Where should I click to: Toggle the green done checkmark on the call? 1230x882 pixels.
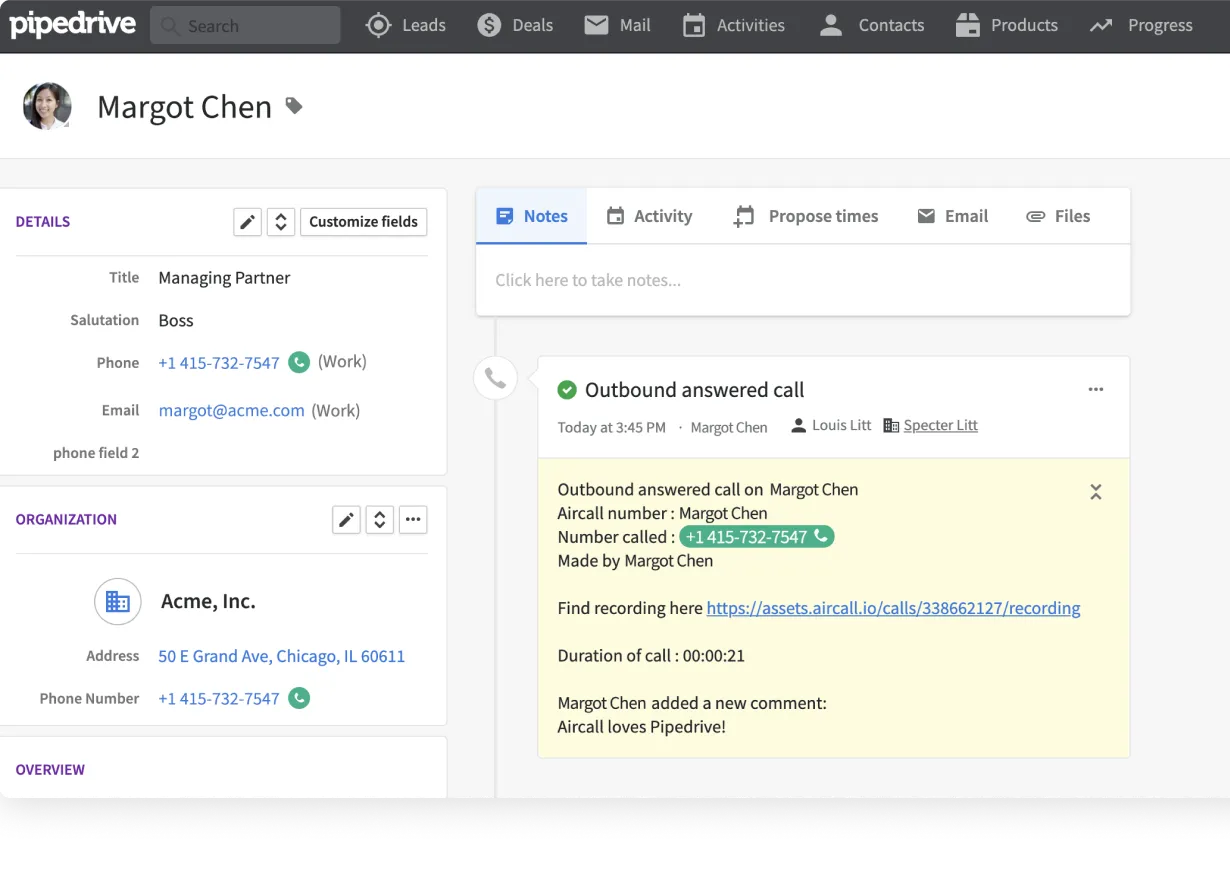[x=567, y=390]
